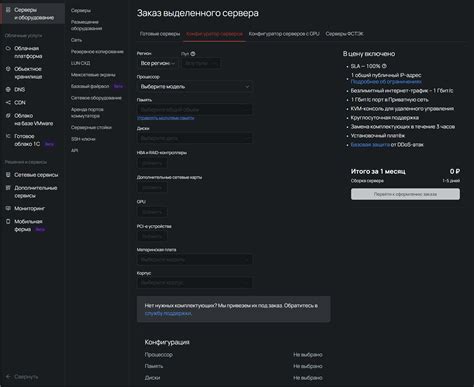Click the DNS globe icon
Viewport: 474px width, 387px height.
pos(8,89)
